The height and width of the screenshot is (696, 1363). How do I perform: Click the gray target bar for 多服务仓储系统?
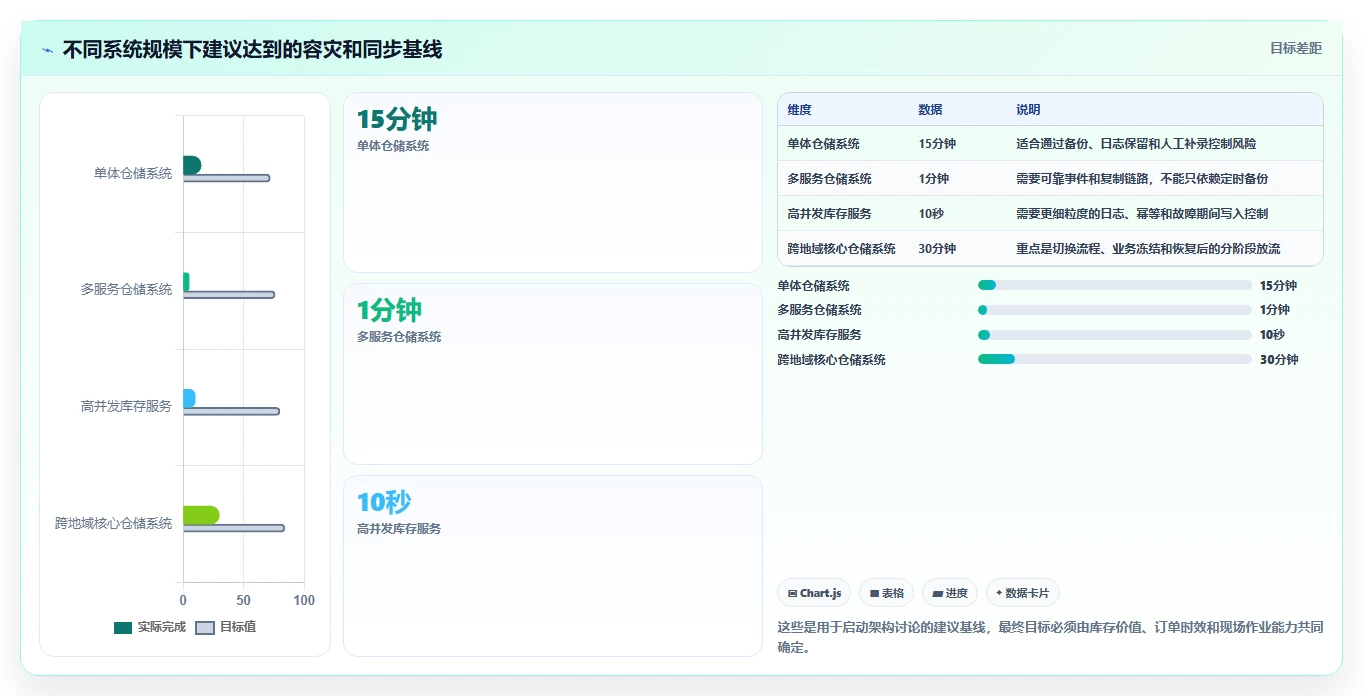229,295
